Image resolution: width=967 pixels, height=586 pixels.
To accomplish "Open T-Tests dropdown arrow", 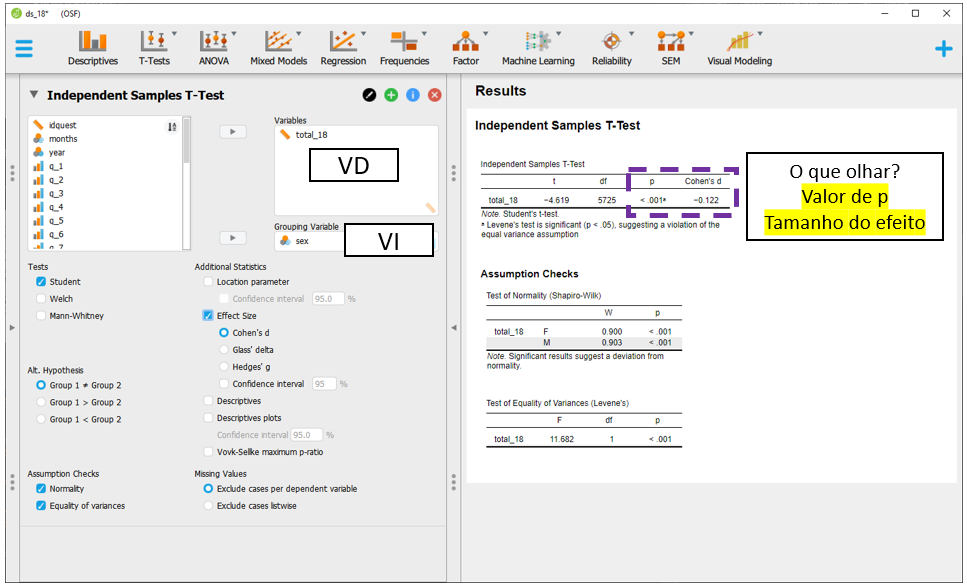I will [174, 34].
